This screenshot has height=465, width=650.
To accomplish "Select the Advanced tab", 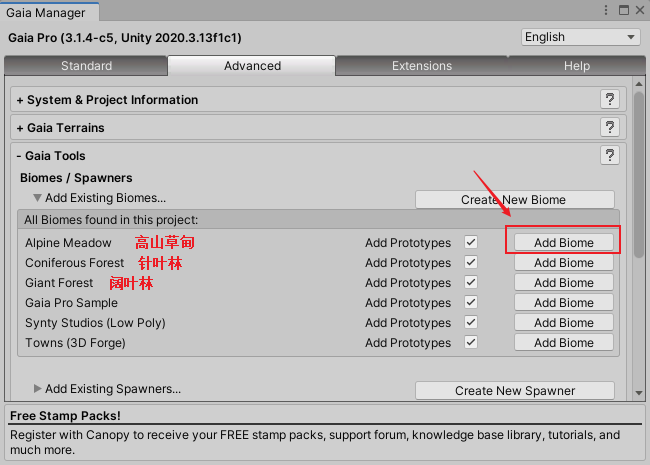I will click(252, 66).
